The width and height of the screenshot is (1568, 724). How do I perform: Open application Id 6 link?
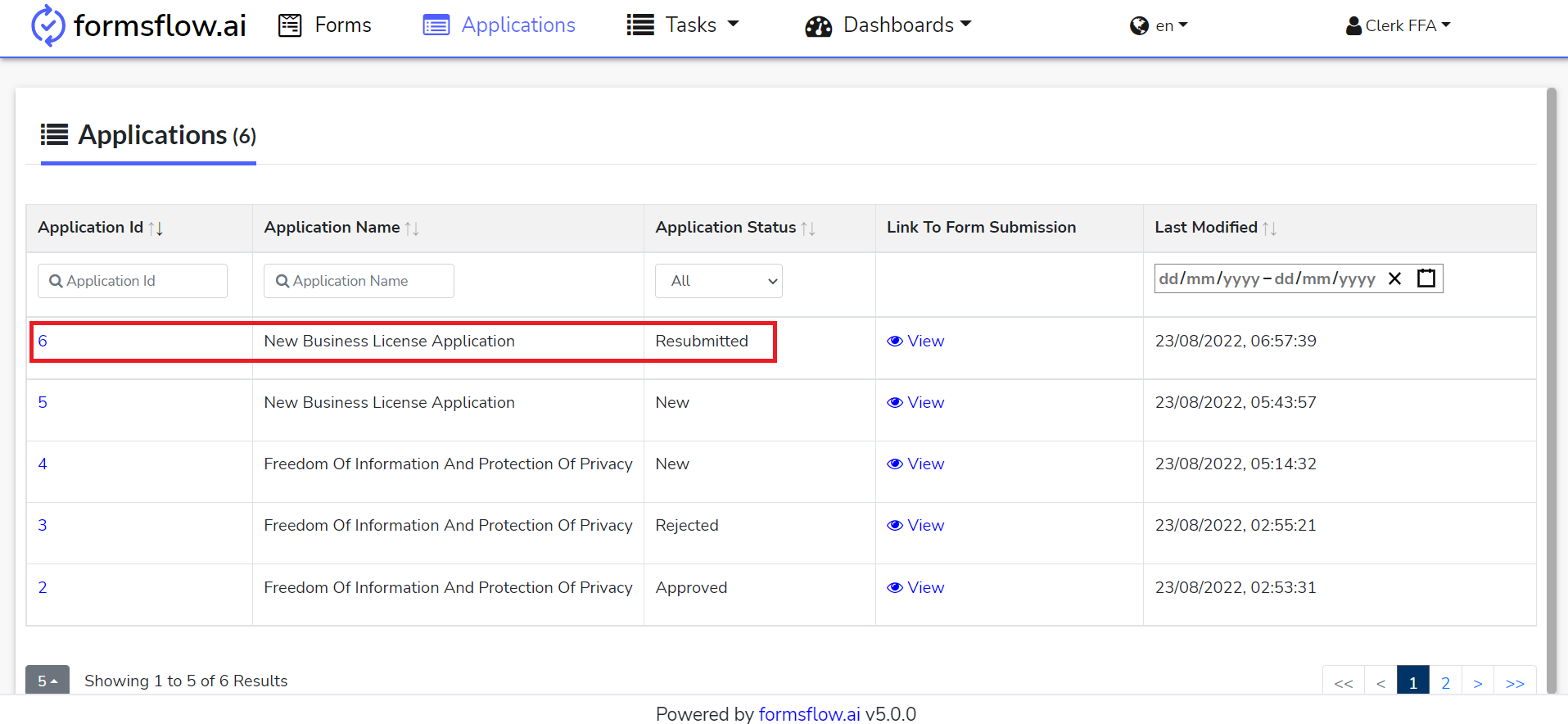click(43, 341)
